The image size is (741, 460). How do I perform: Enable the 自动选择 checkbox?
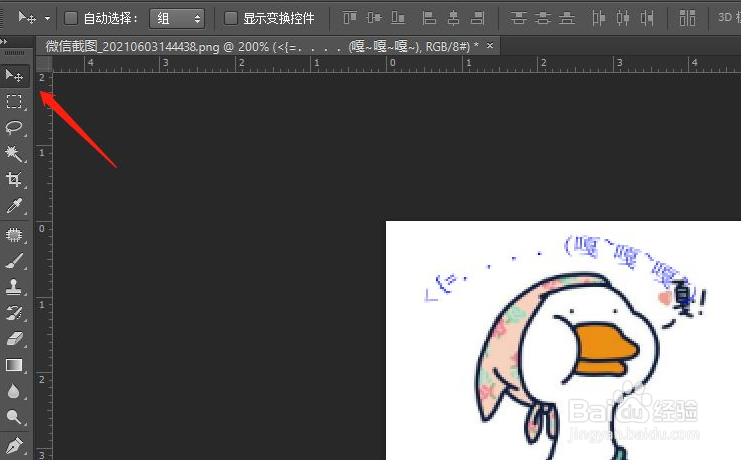(71, 18)
